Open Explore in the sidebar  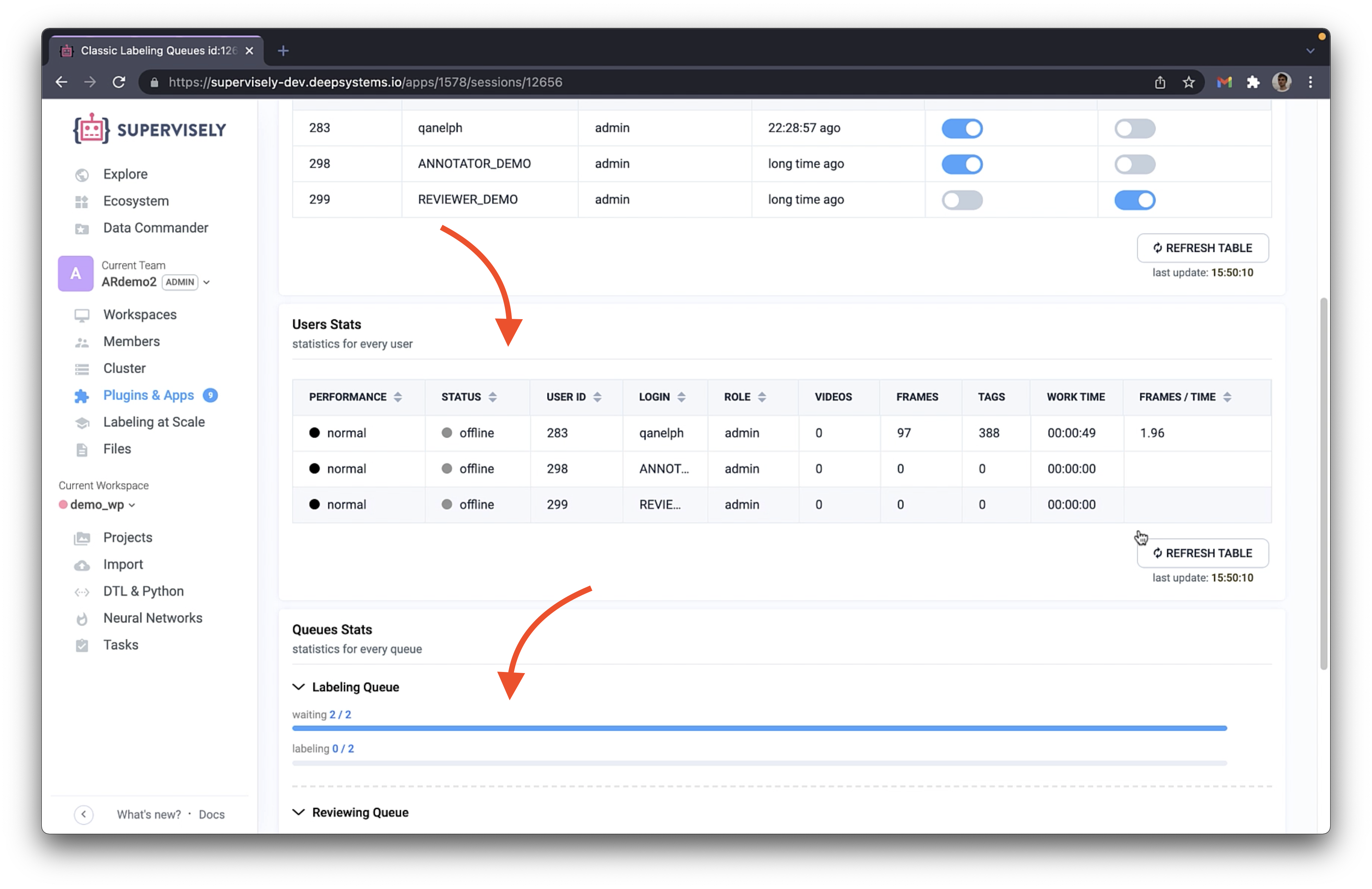[x=125, y=174]
